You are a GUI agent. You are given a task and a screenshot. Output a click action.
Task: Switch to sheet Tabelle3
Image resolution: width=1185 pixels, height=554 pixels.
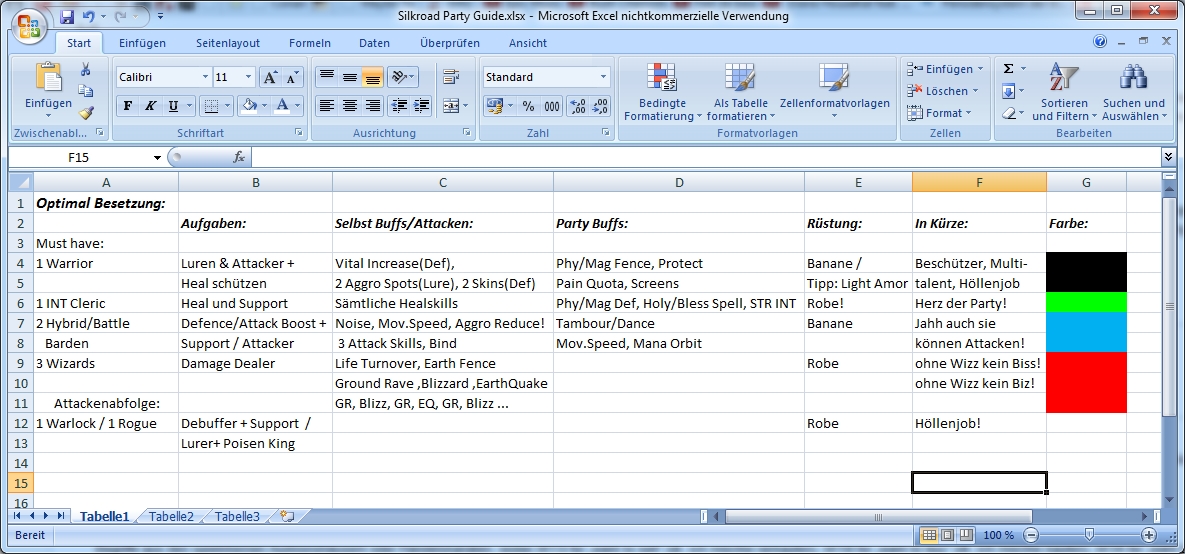[x=237, y=517]
